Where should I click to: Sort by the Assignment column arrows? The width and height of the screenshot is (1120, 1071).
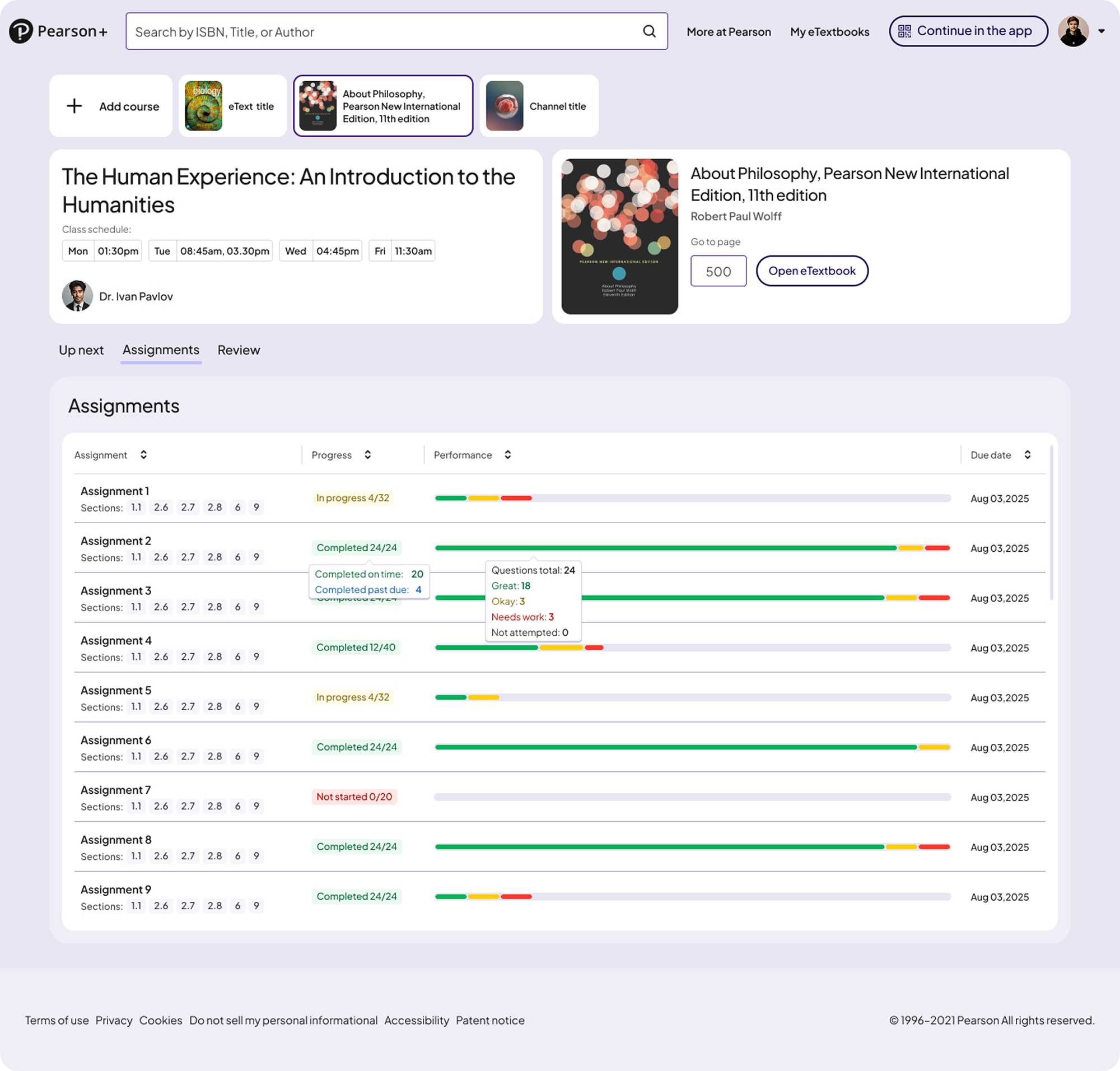[143, 454]
